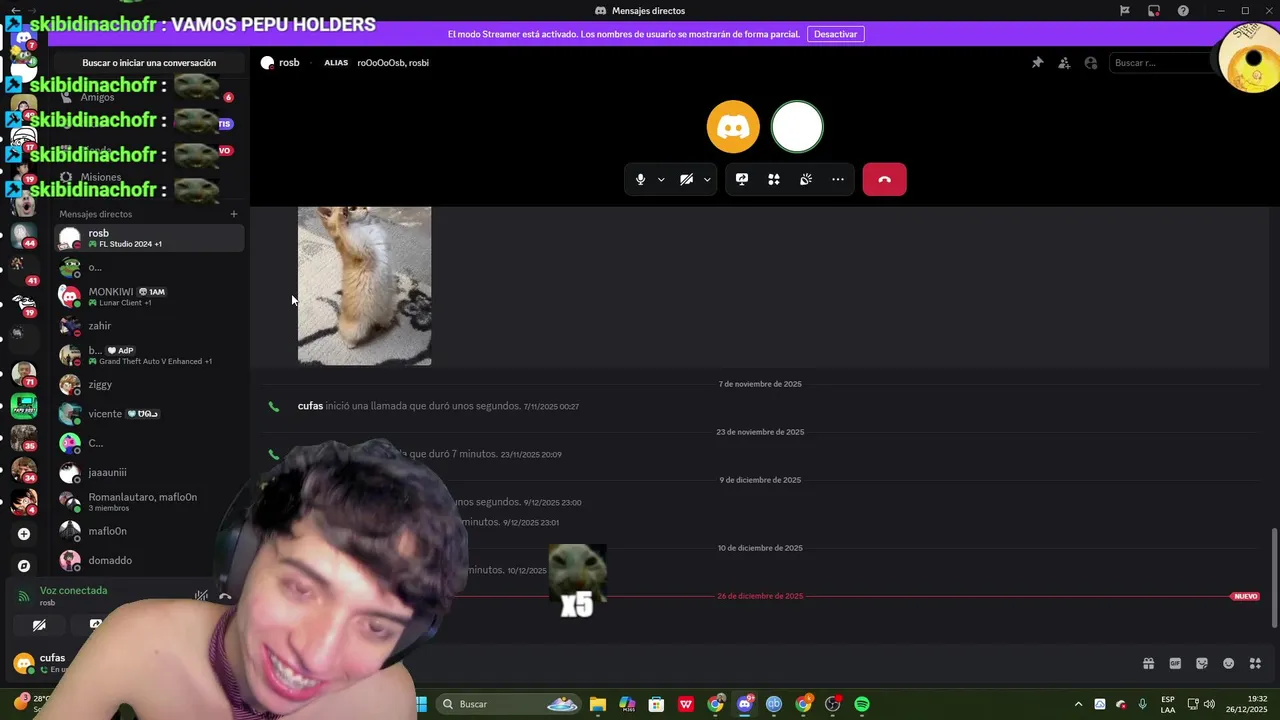Toggle the camera on in call

coord(687,180)
